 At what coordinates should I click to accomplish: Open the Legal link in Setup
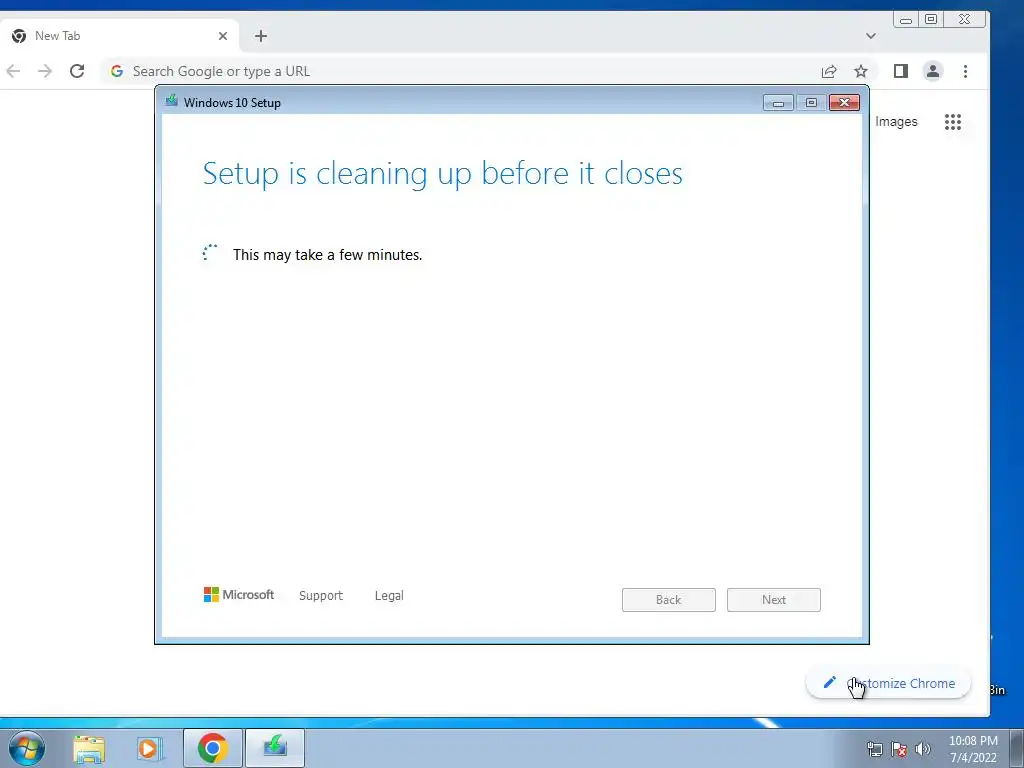point(389,596)
